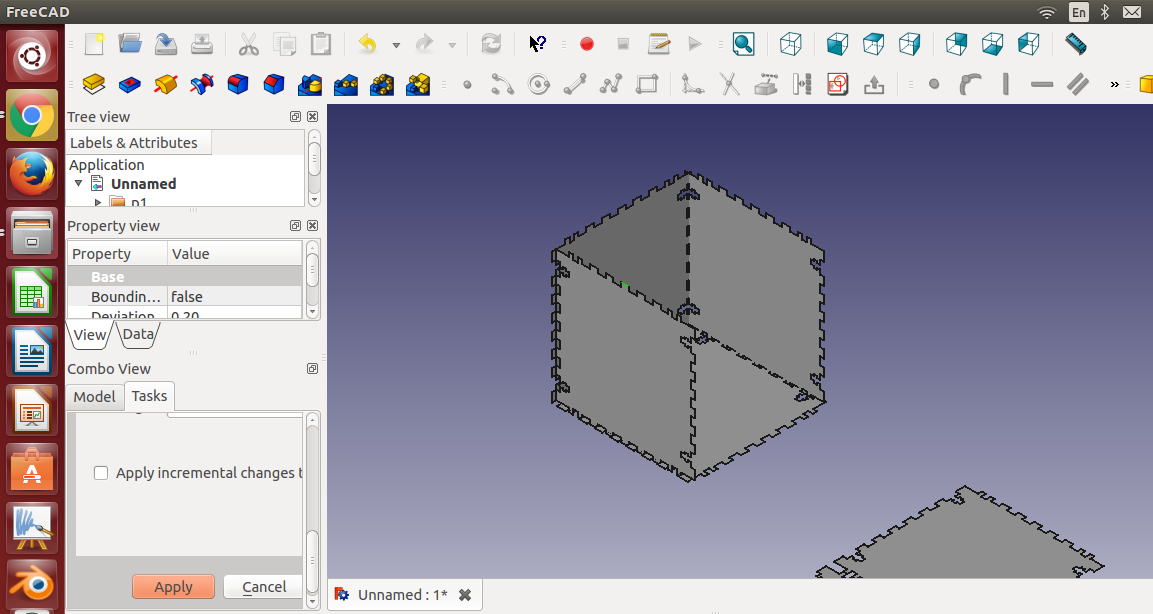Expand the D1 folder tree item
1153x614 pixels.
(x=98, y=201)
